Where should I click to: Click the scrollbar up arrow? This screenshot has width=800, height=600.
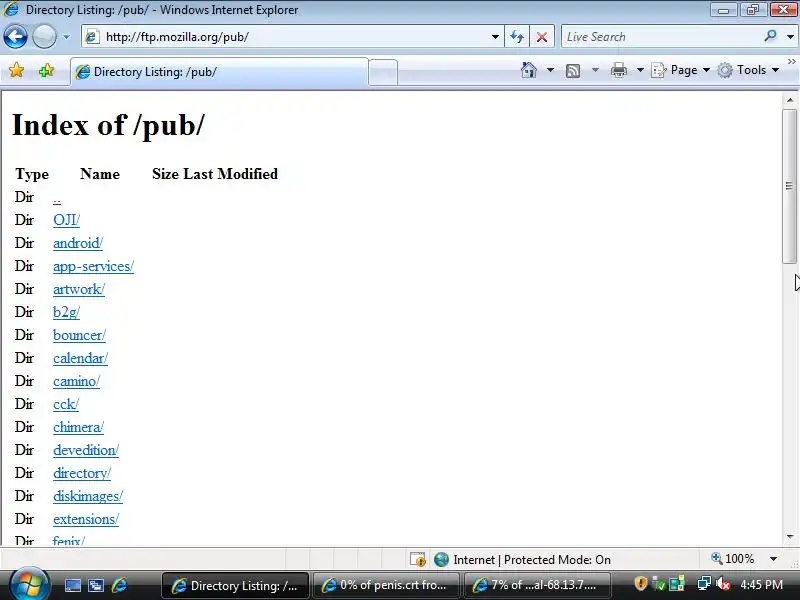790,100
